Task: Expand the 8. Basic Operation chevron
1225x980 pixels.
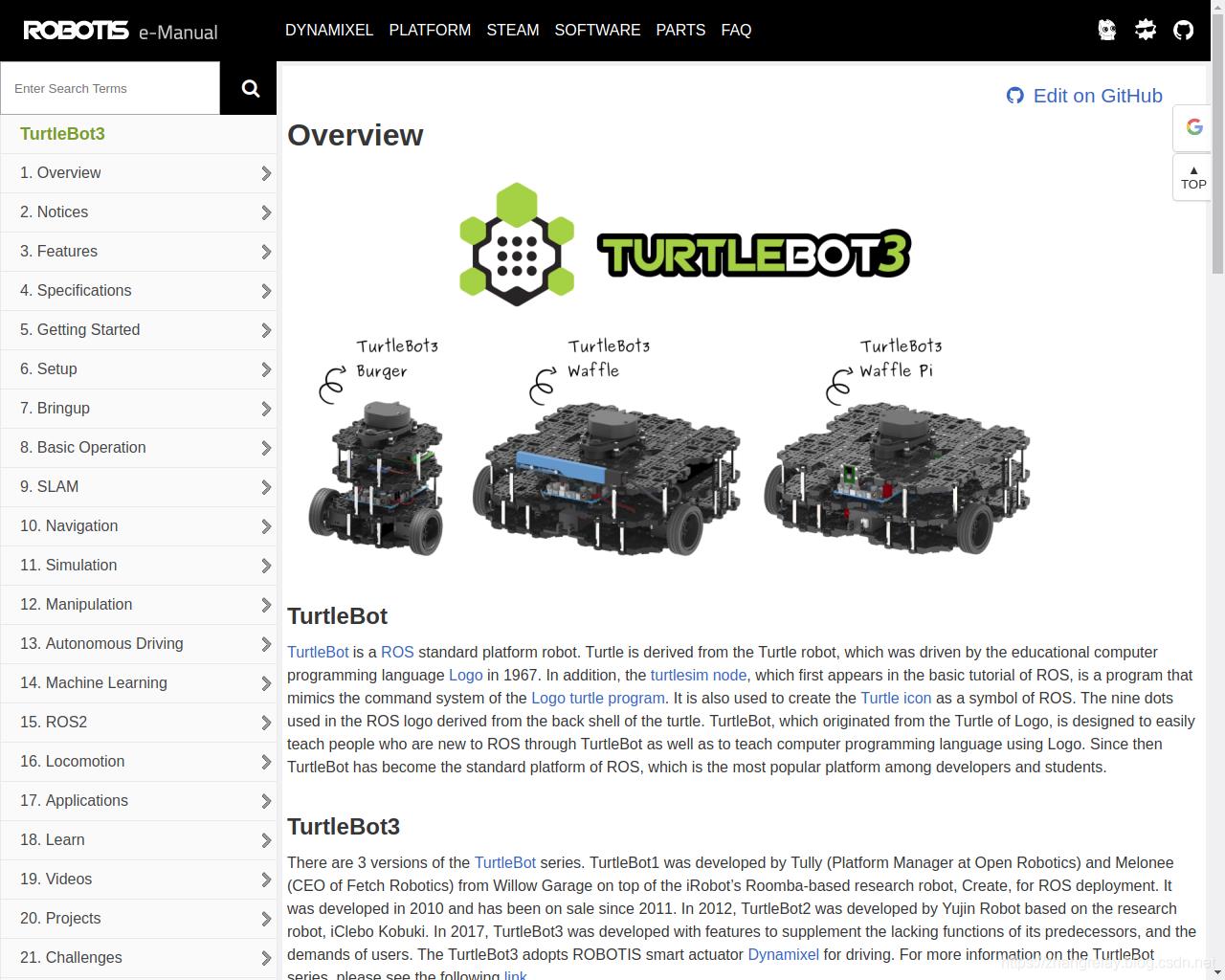Action: coord(266,448)
